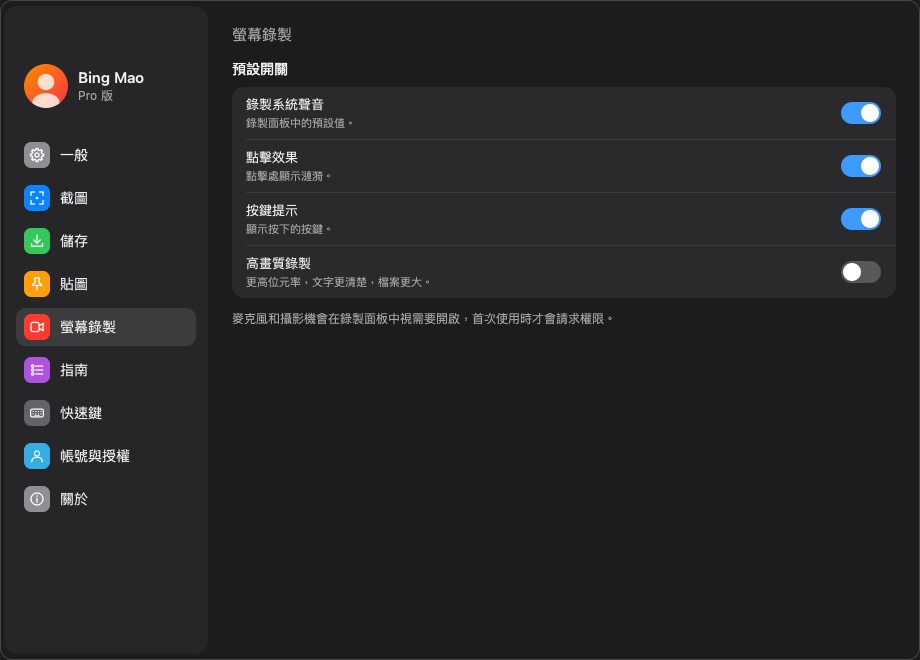Click the Bing Mao account name
920x660 pixels.
(x=111, y=78)
